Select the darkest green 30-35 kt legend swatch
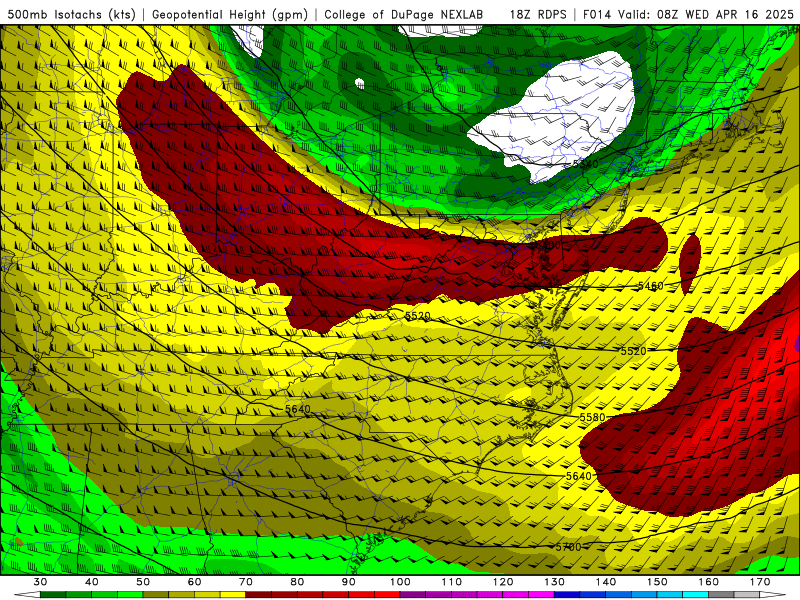800x600 pixels. point(53,595)
